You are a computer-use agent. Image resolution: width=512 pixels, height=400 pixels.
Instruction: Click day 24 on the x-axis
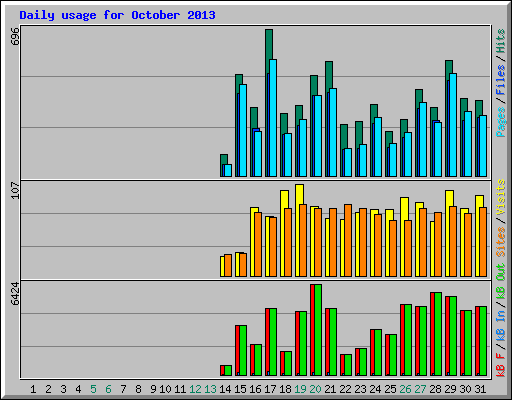(x=375, y=389)
